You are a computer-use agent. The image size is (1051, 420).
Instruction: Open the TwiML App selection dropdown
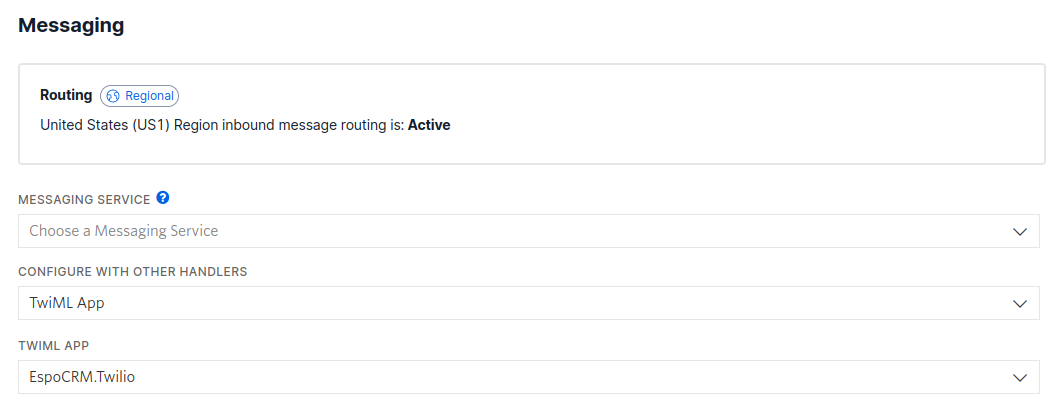click(x=528, y=377)
